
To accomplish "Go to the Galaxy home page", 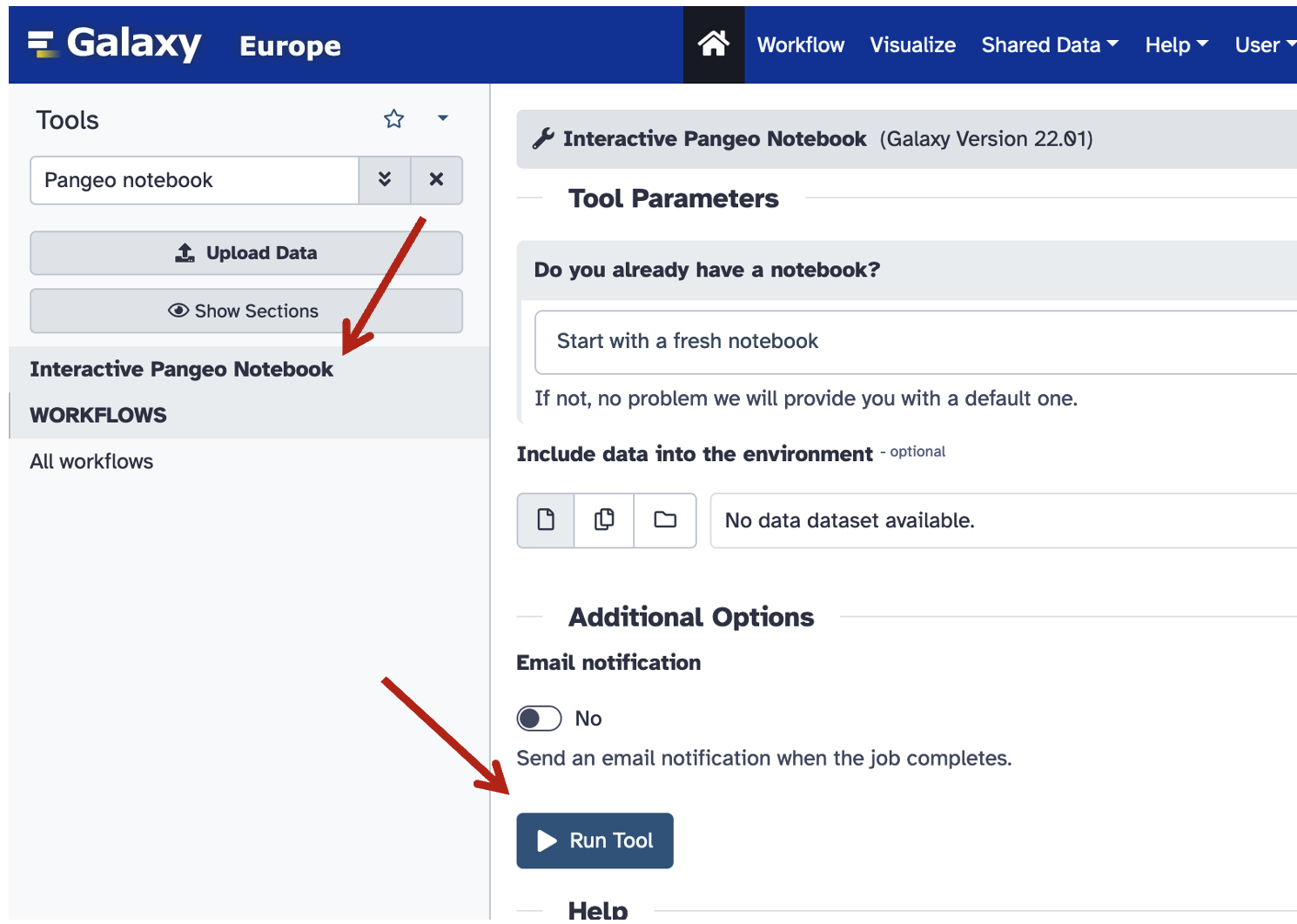I will (x=713, y=44).
